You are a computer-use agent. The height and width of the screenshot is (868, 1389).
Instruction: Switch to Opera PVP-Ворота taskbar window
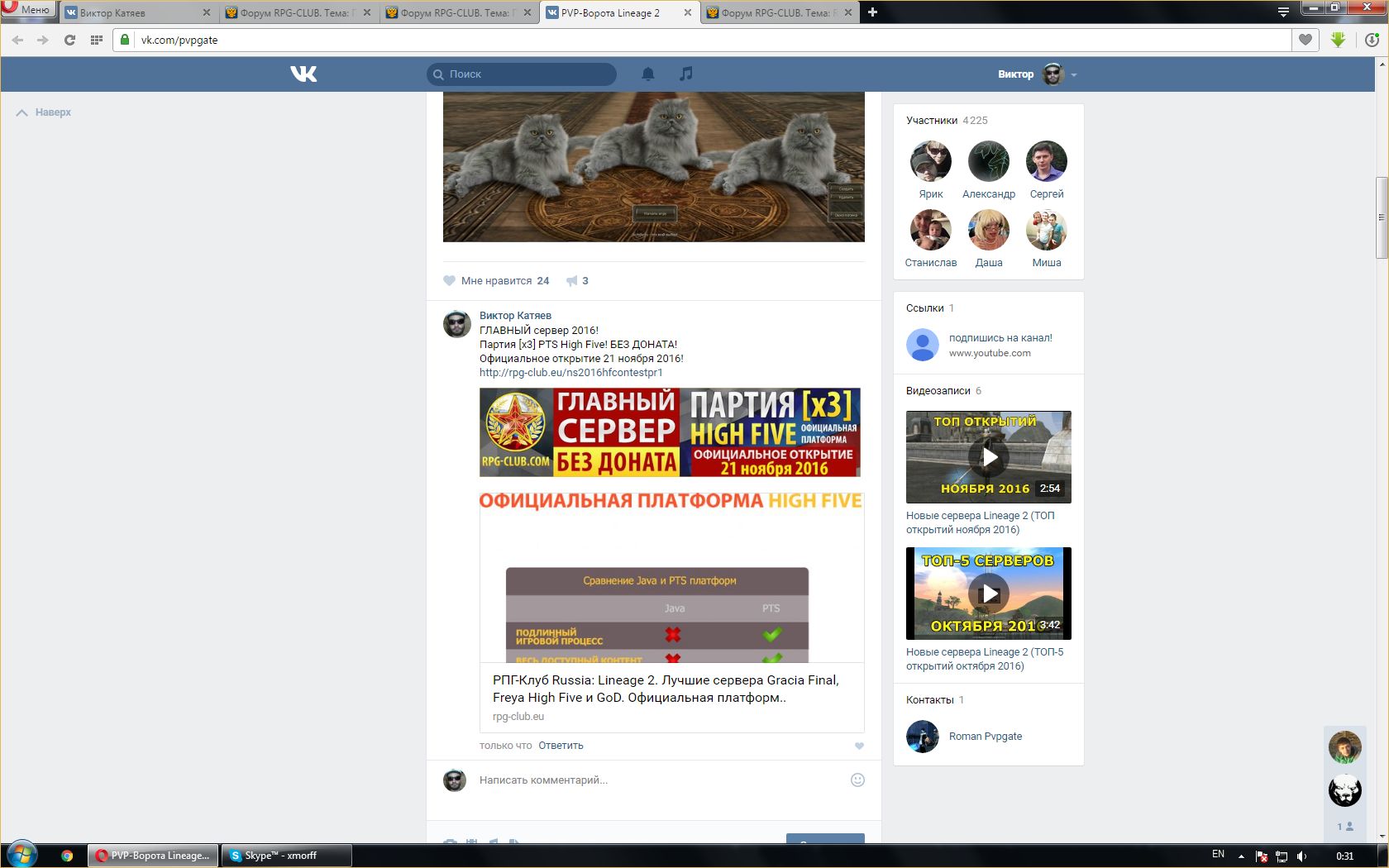[154, 856]
